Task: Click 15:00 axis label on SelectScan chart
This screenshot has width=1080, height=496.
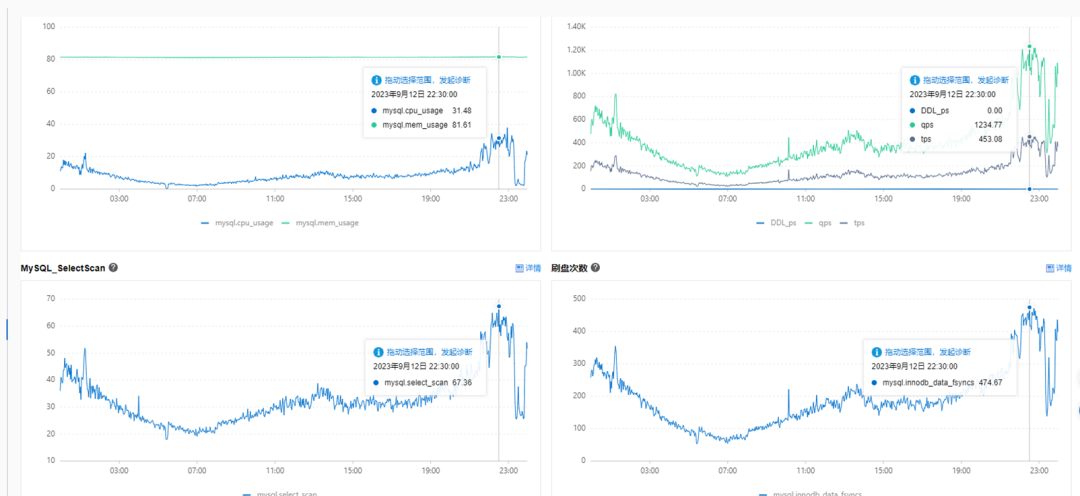Action: tap(353, 471)
